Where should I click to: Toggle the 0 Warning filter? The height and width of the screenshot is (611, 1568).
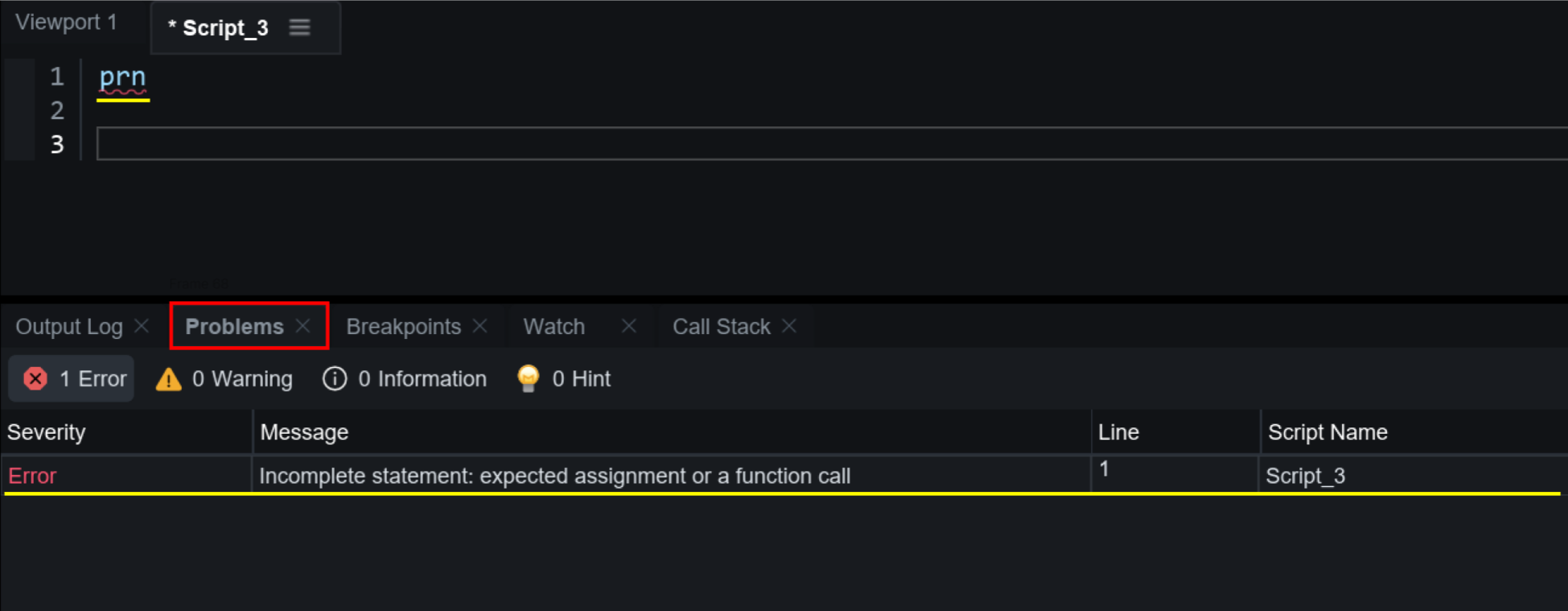pyautogui.click(x=224, y=378)
